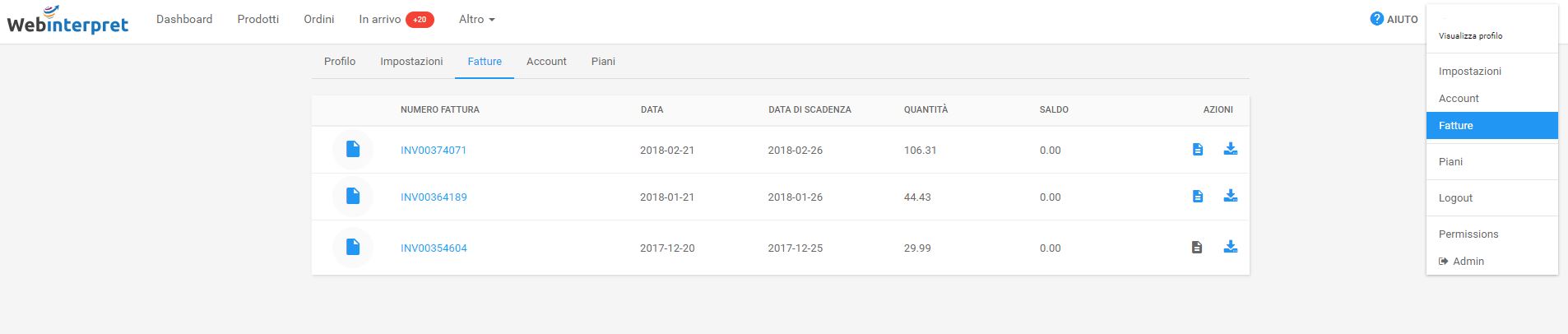This screenshot has width=1568, height=334.
Task: Open the AIUTO help button
Action: [1394, 19]
